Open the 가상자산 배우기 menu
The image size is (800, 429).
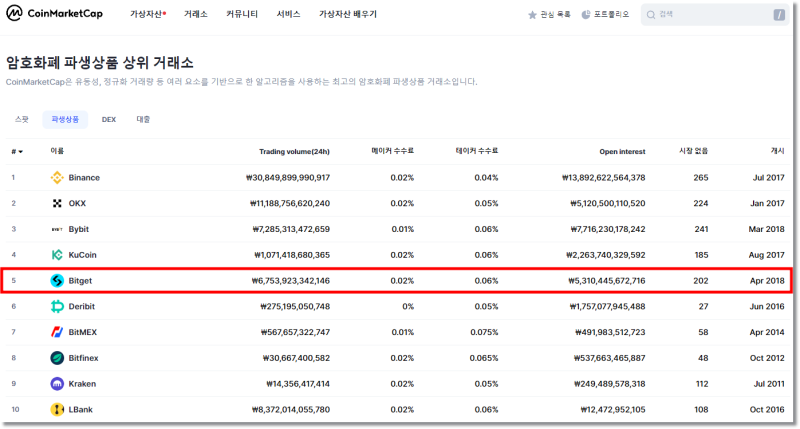(x=348, y=14)
